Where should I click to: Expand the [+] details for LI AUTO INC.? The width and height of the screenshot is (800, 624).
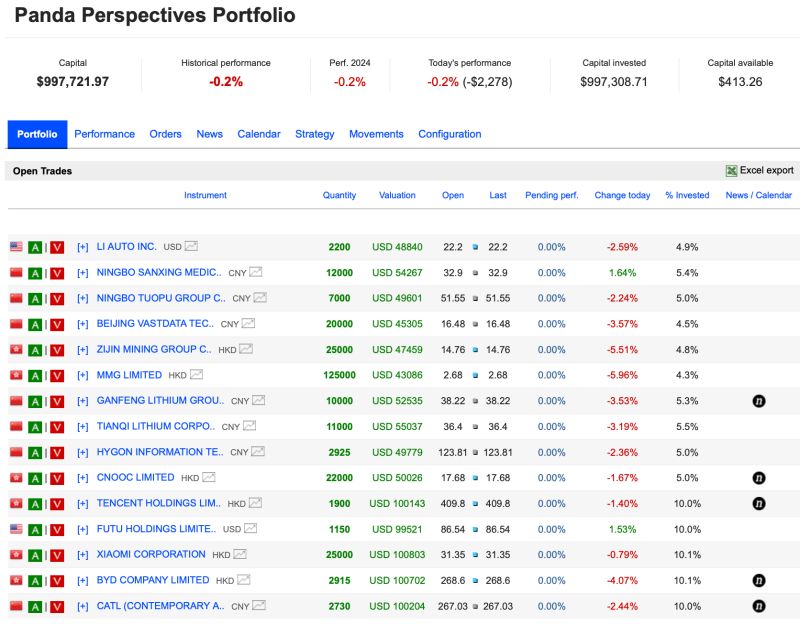[83, 247]
